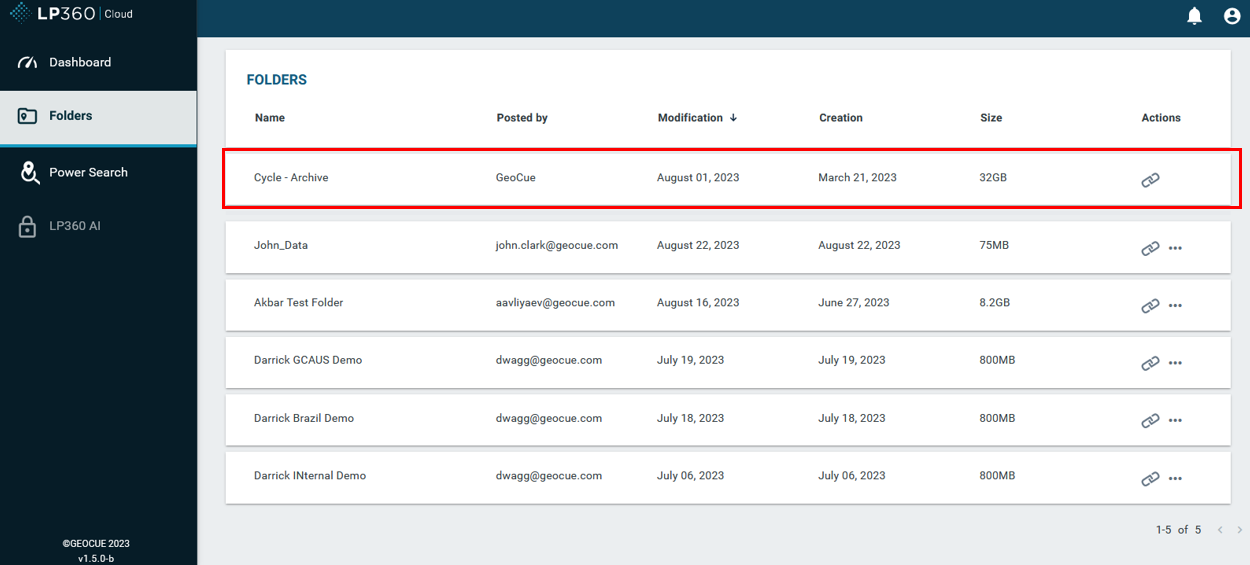Click the LP360 Cloud logo

[70, 13]
